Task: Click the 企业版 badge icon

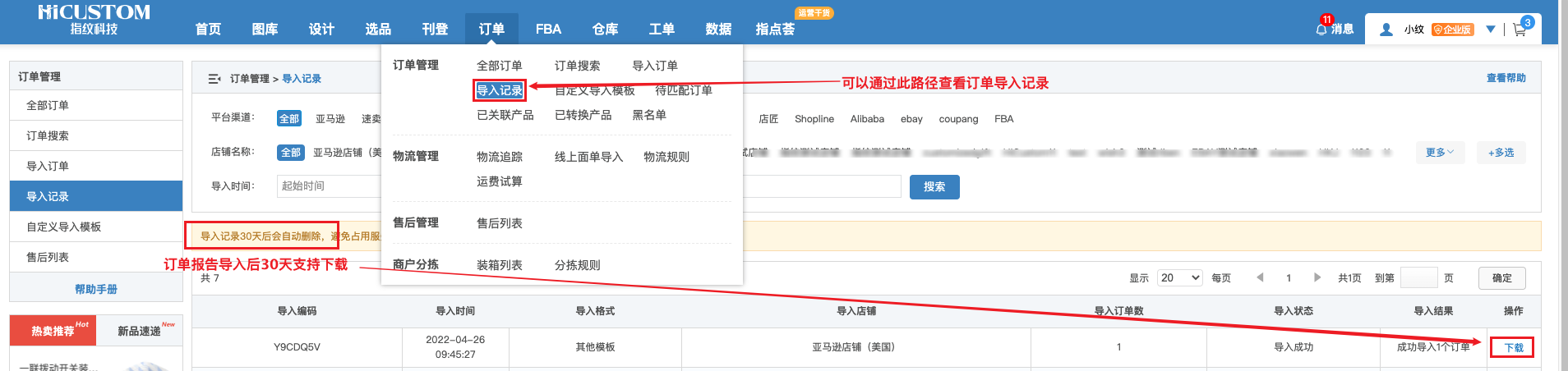Action: click(x=1452, y=30)
